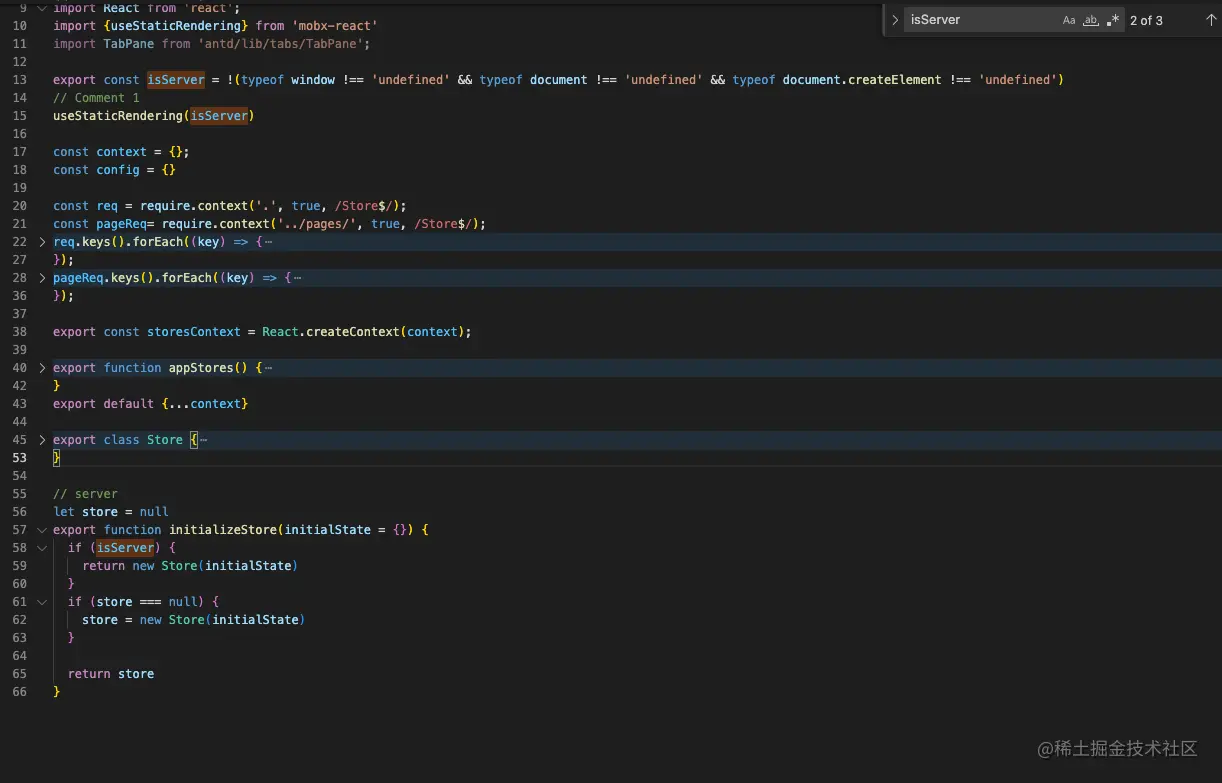Select line number 57 in gutter

point(20,530)
